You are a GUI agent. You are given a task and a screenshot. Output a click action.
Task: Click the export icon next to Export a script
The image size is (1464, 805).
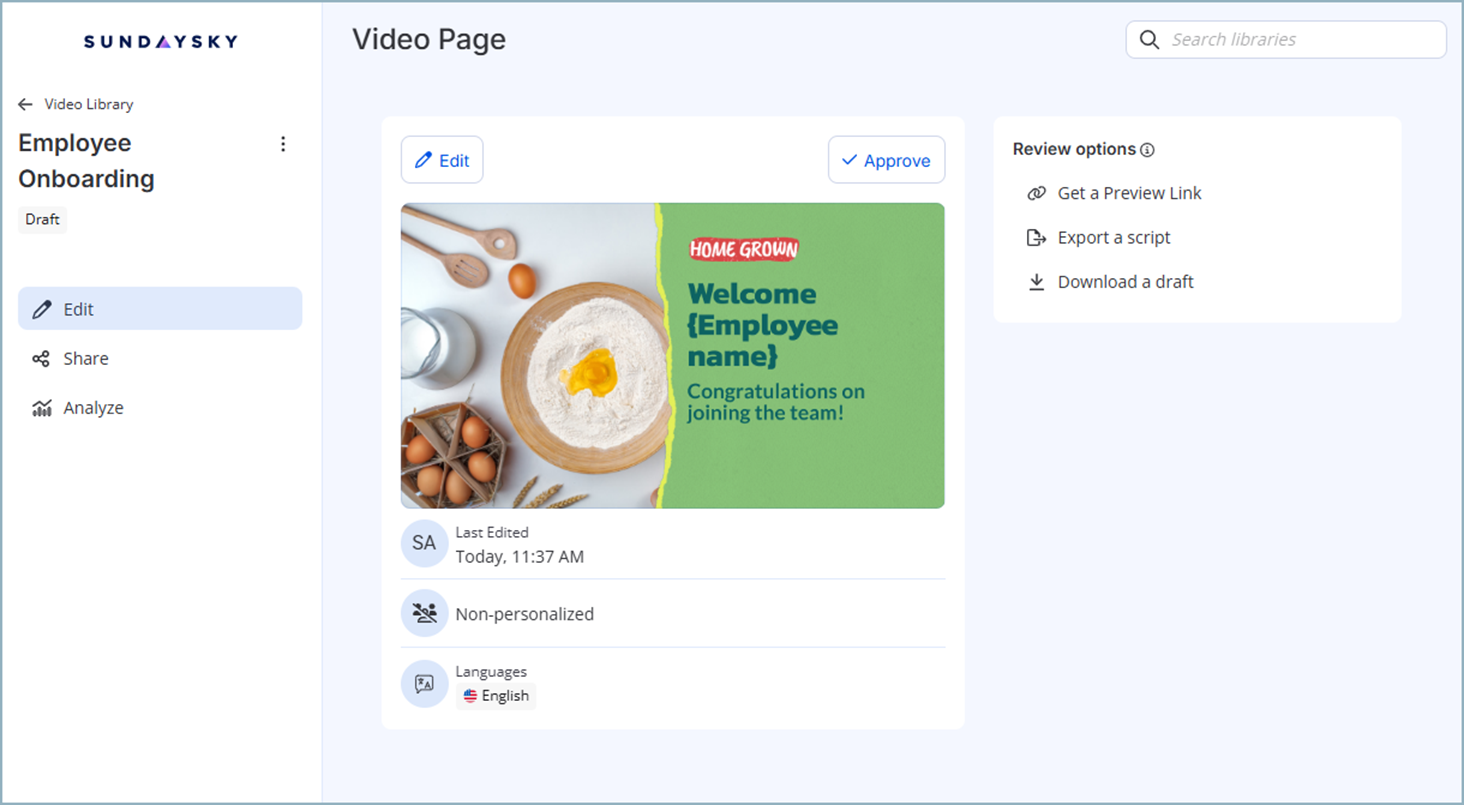(1036, 237)
